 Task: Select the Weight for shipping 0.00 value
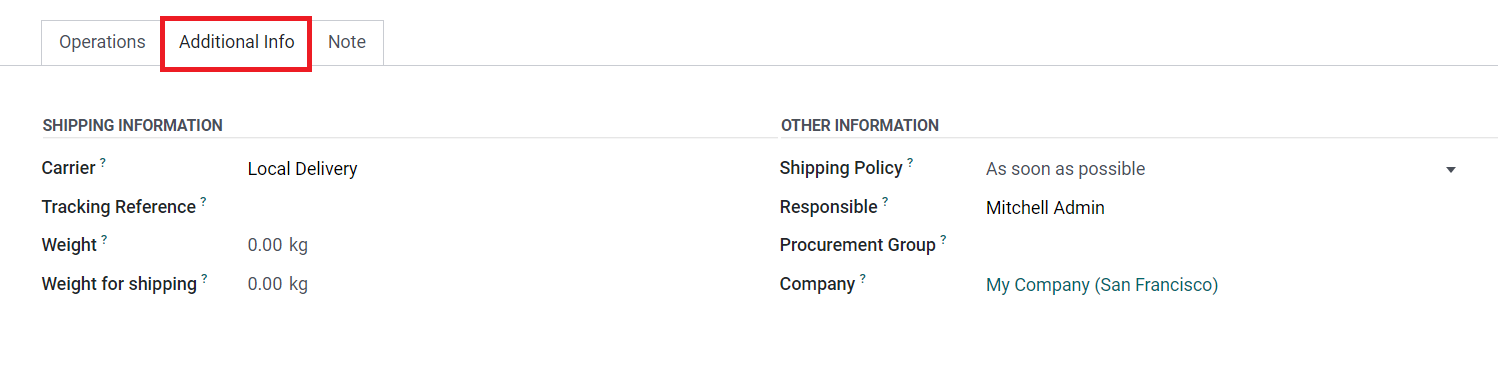point(265,285)
